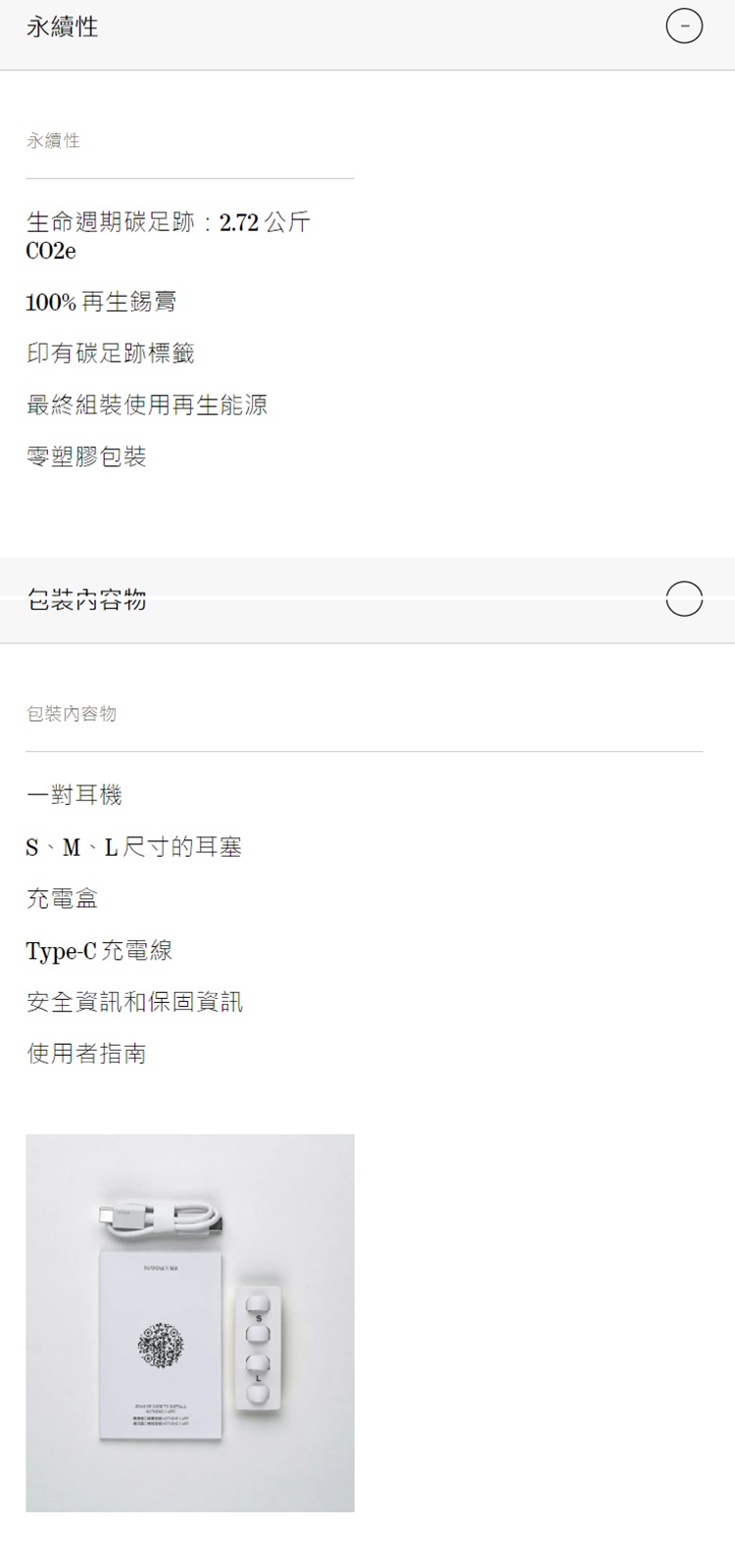Click the 印有碳足跡標籤 item

point(111,354)
